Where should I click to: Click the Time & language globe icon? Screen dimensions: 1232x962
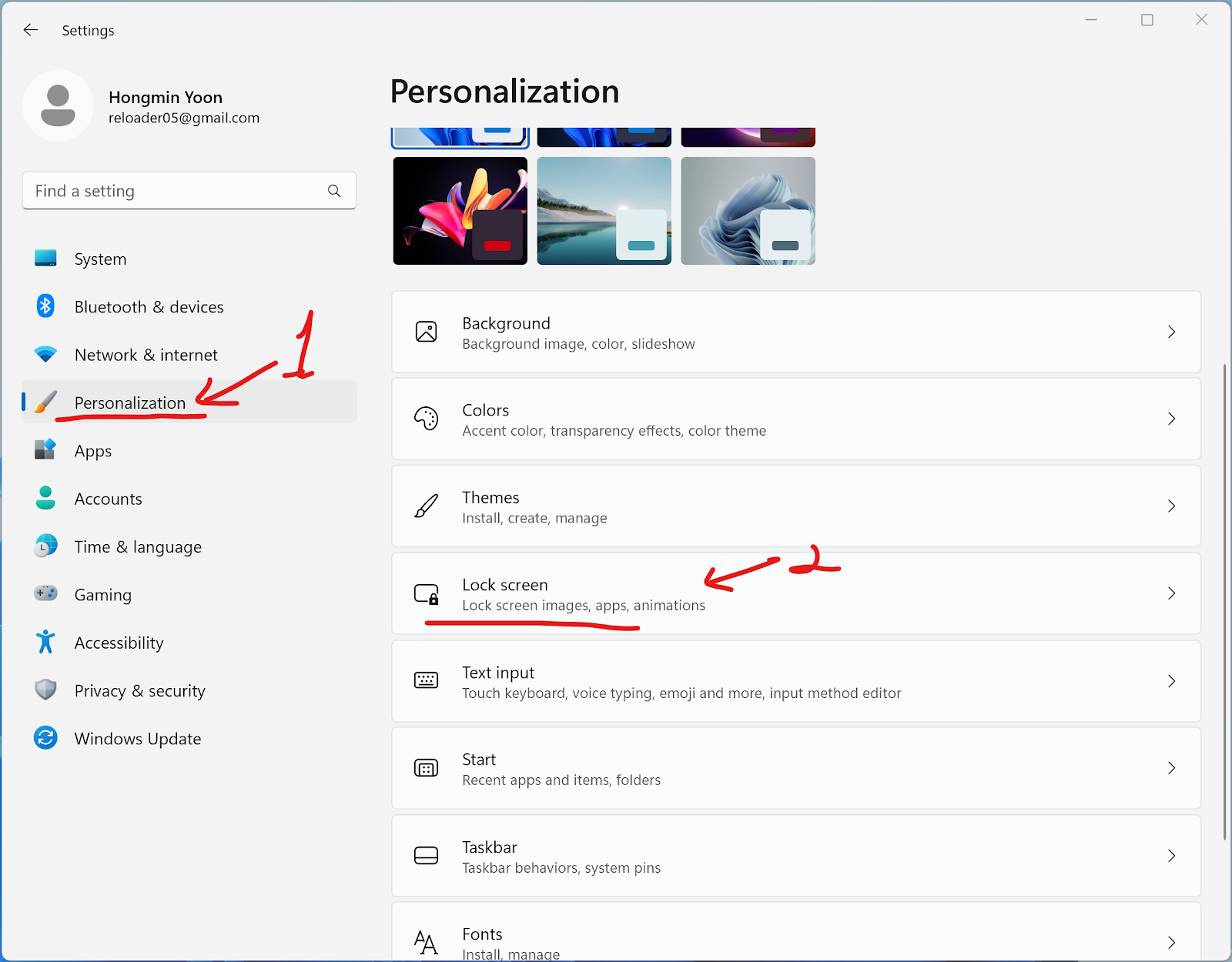coord(45,546)
